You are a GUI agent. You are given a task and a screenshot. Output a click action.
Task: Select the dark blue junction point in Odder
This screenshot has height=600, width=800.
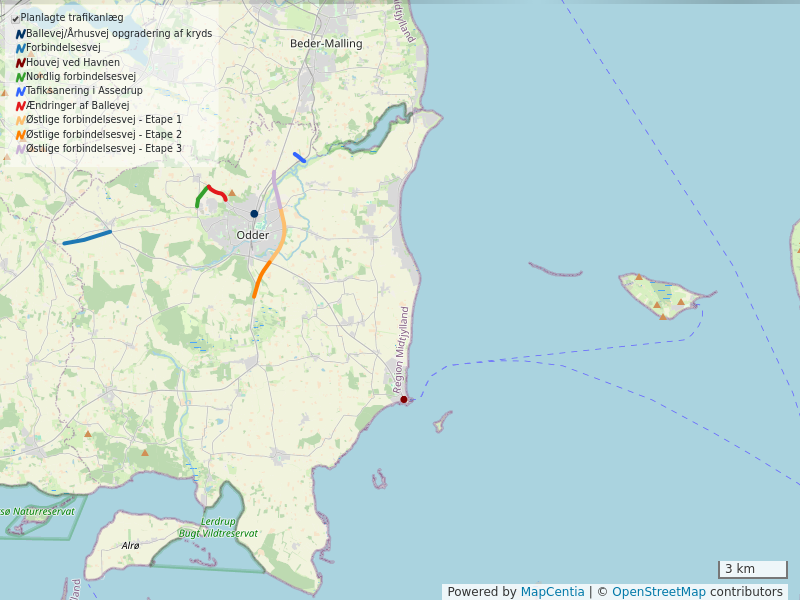tap(254, 213)
